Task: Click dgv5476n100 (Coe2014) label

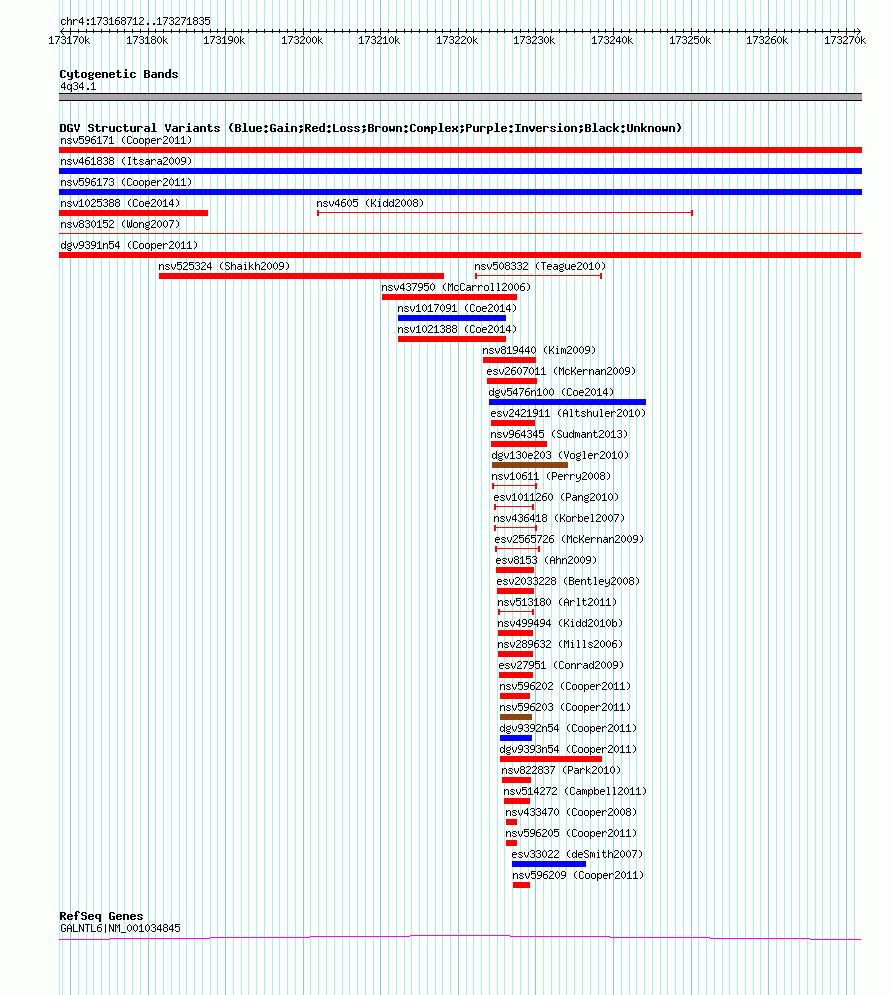Action: (551, 392)
